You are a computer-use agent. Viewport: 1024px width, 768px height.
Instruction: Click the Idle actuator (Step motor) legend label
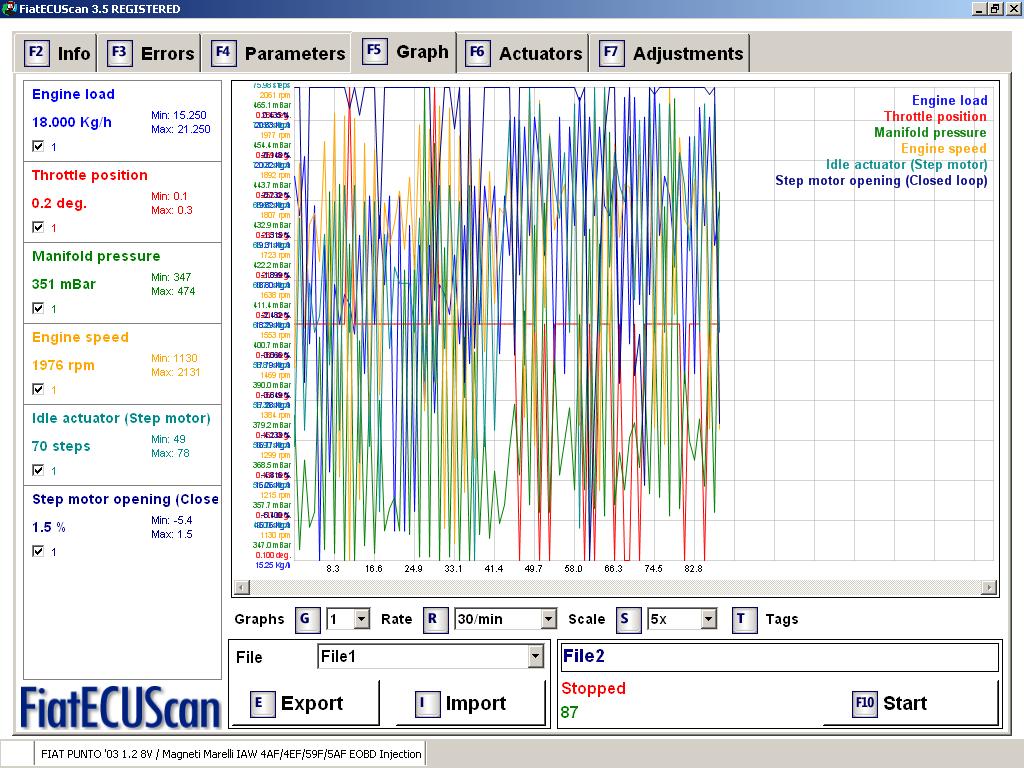click(x=906, y=165)
